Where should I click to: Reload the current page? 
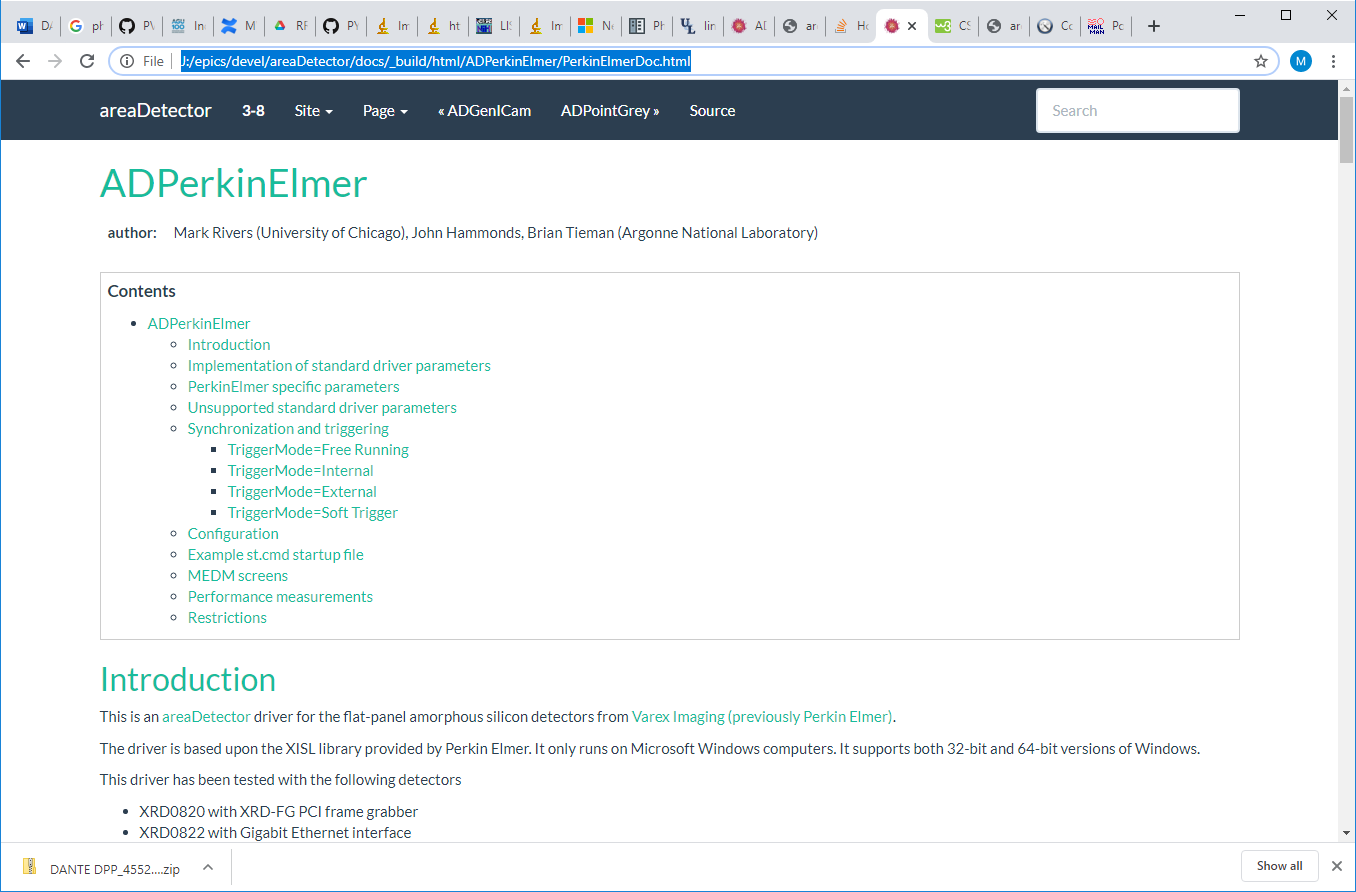pyautogui.click(x=87, y=61)
